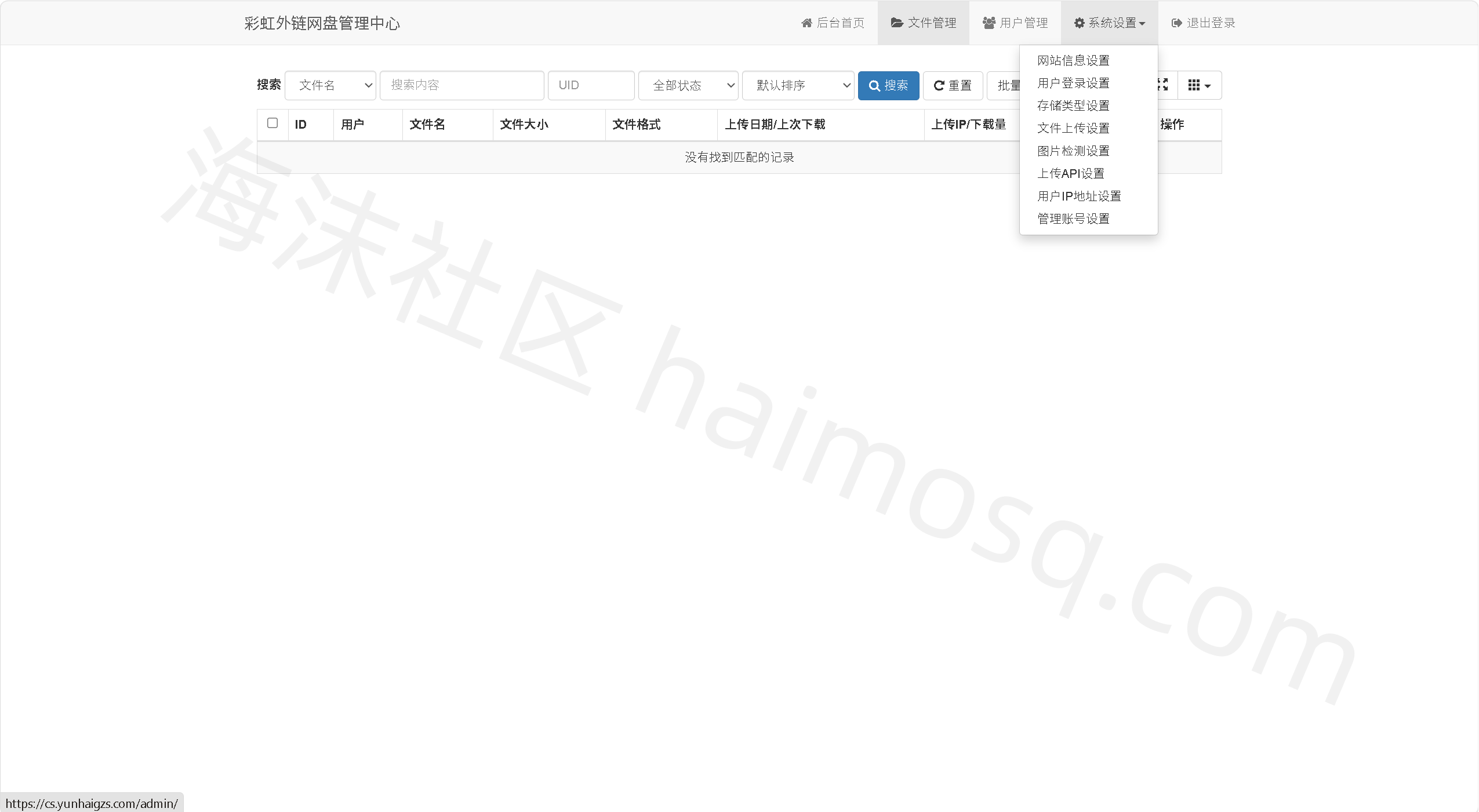Screen dimensions: 1479x812
Task: Collapse the 系统设置 dropdown menu
Action: coord(1109,23)
